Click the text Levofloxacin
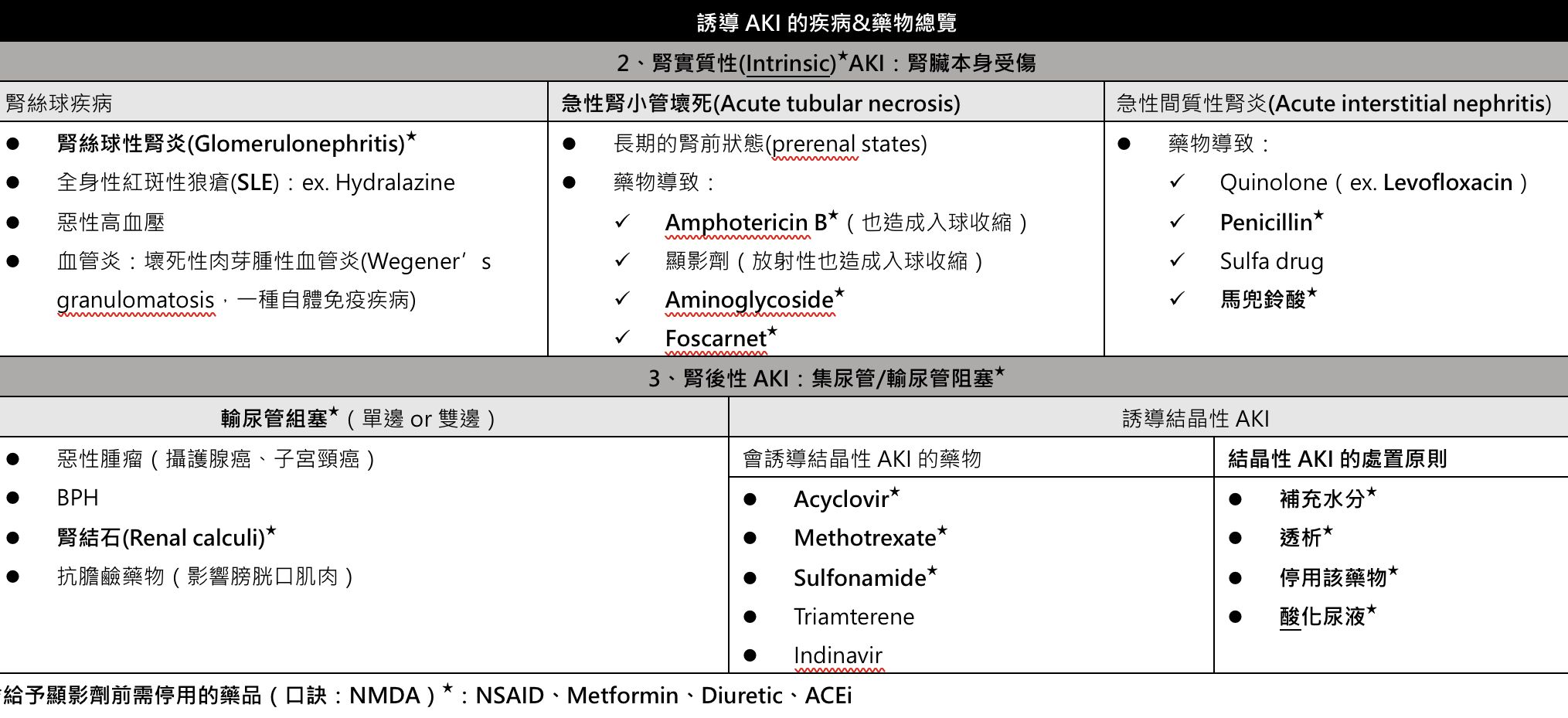Image resolution: width=1568 pixels, height=718 pixels. pos(1447,182)
